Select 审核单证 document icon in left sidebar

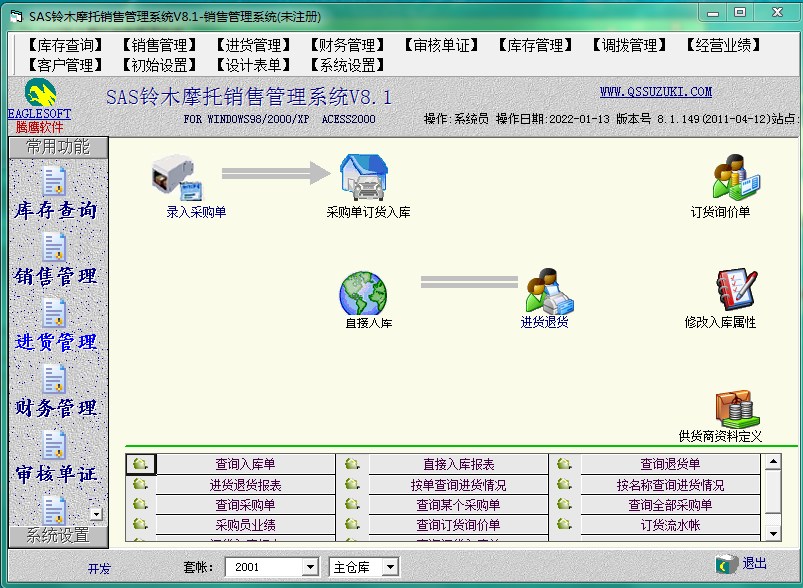54,445
